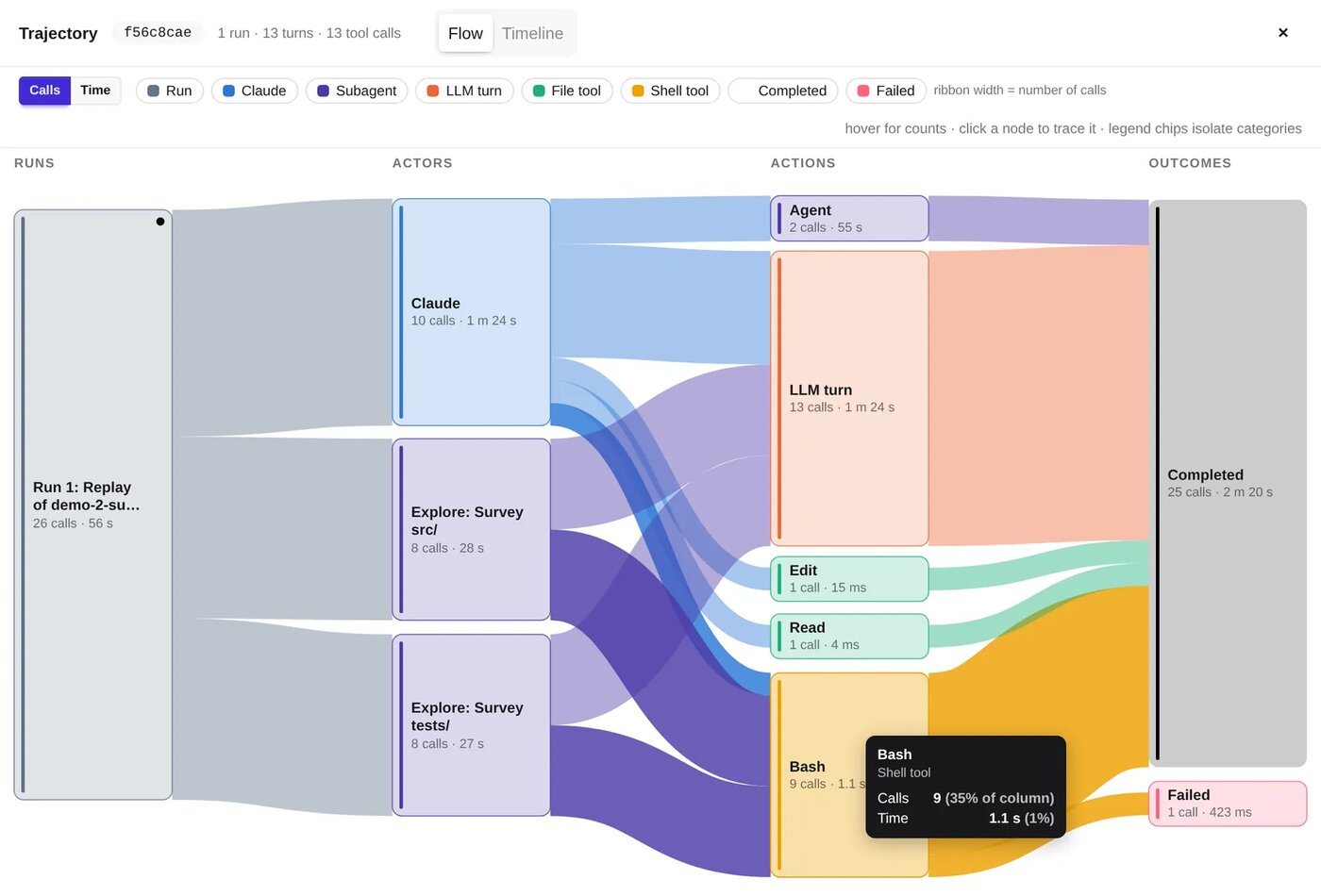The image size is (1321, 896).
Task: Click the OUTCOMES column header
Action: click(1190, 163)
